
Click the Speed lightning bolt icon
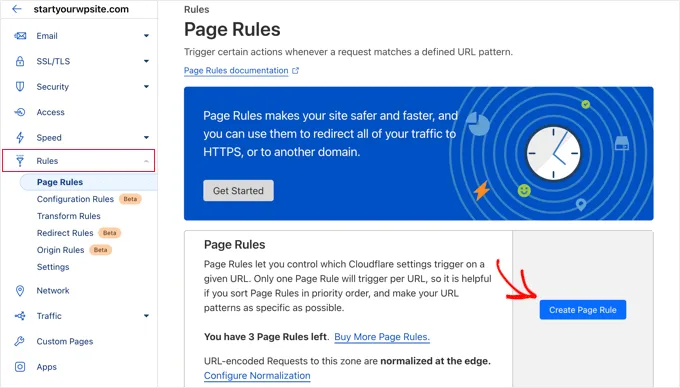(x=20, y=137)
